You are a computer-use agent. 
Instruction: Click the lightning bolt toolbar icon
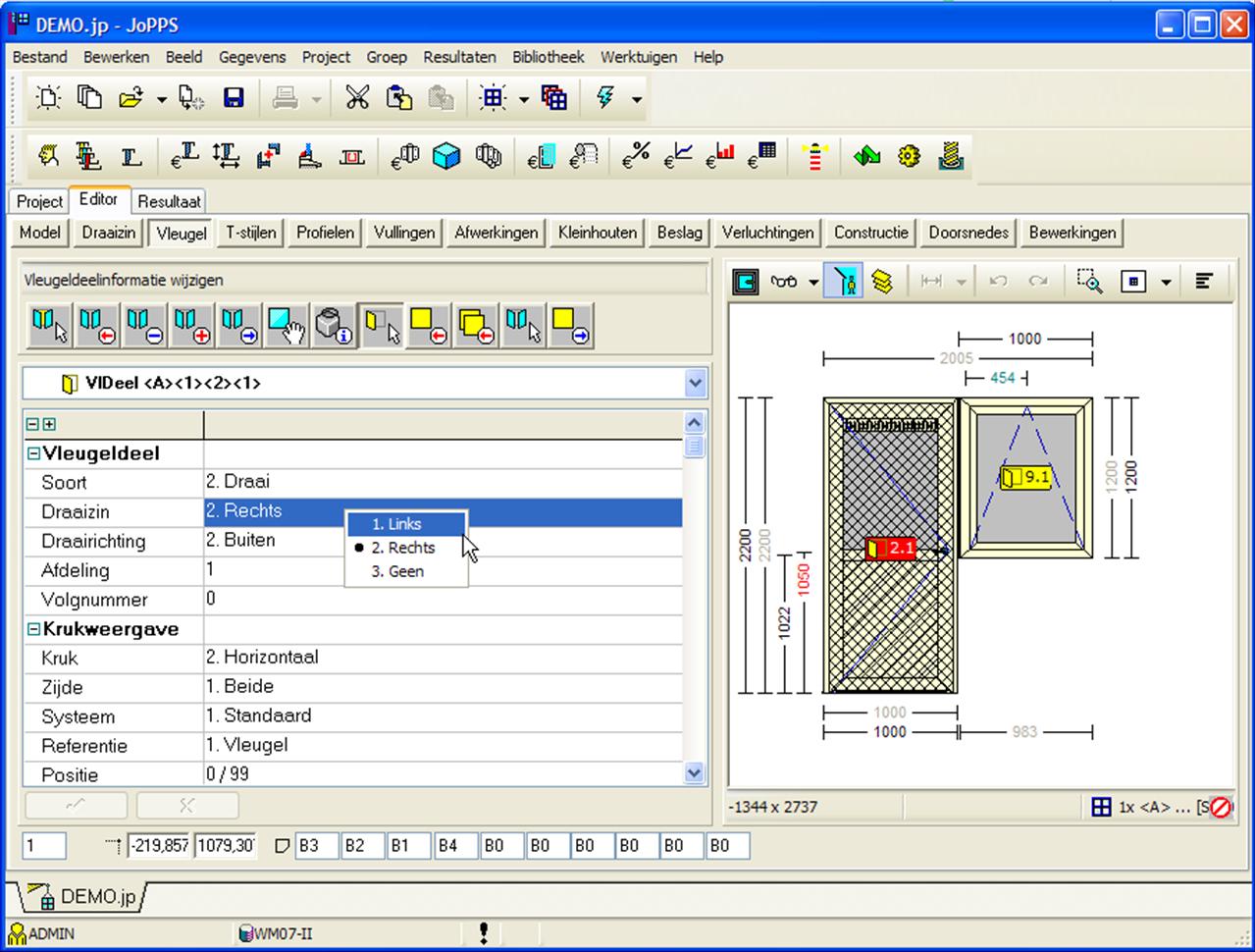[x=605, y=98]
